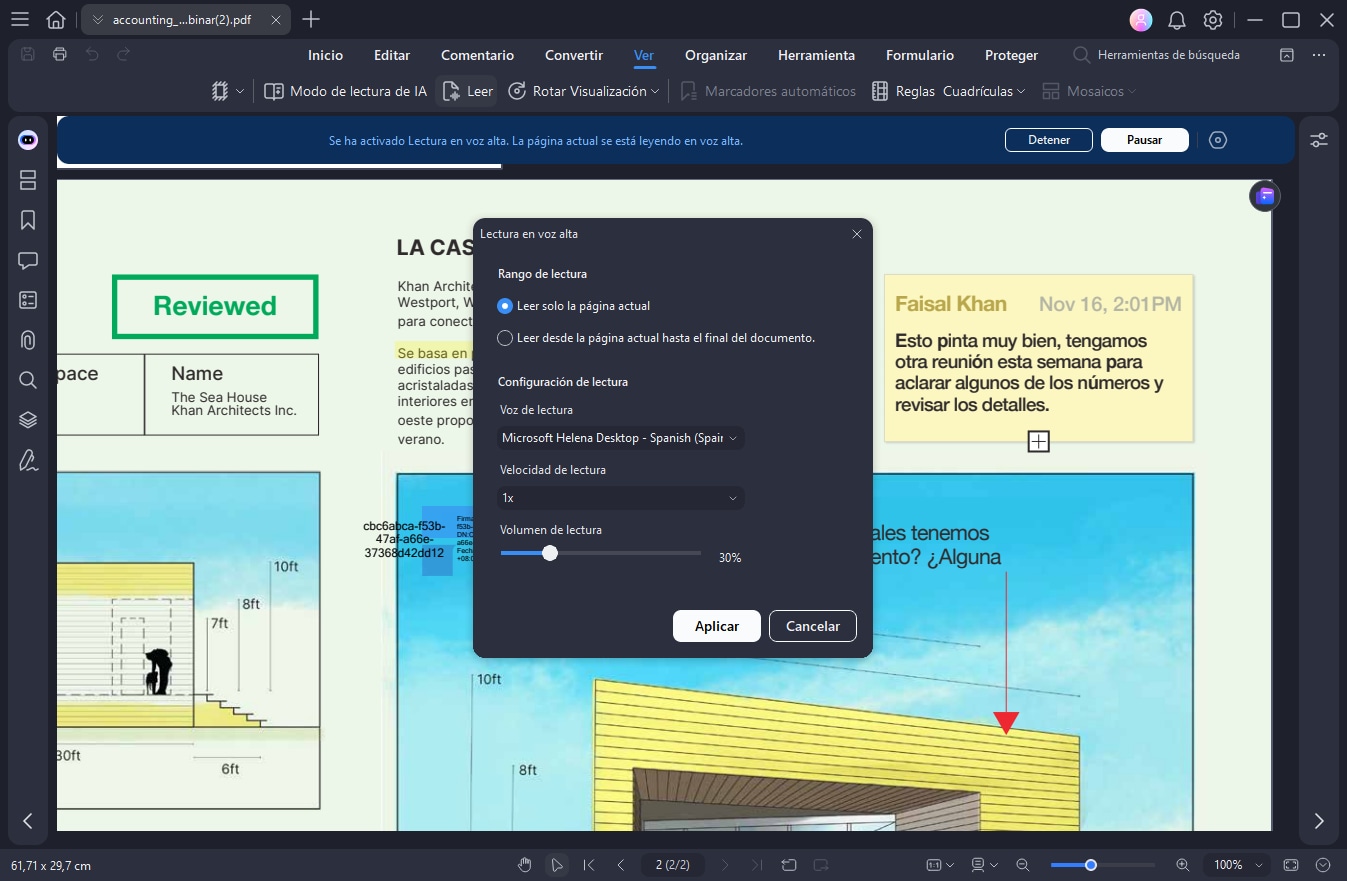Select the hand tool in status bar

pyautogui.click(x=525, y=865)
